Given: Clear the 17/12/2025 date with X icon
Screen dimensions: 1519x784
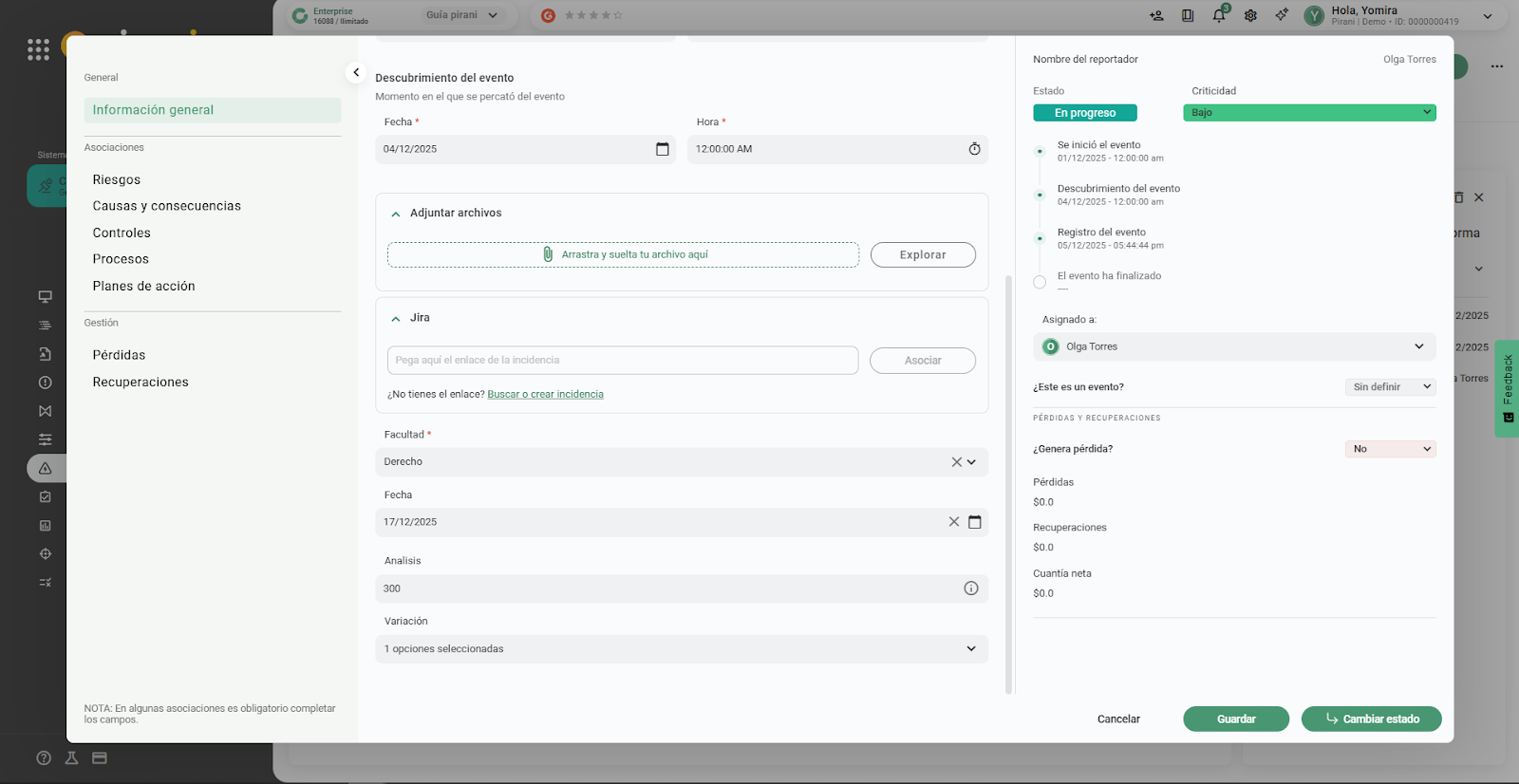Looking at the screenshot, I should [x=953, y=522].
